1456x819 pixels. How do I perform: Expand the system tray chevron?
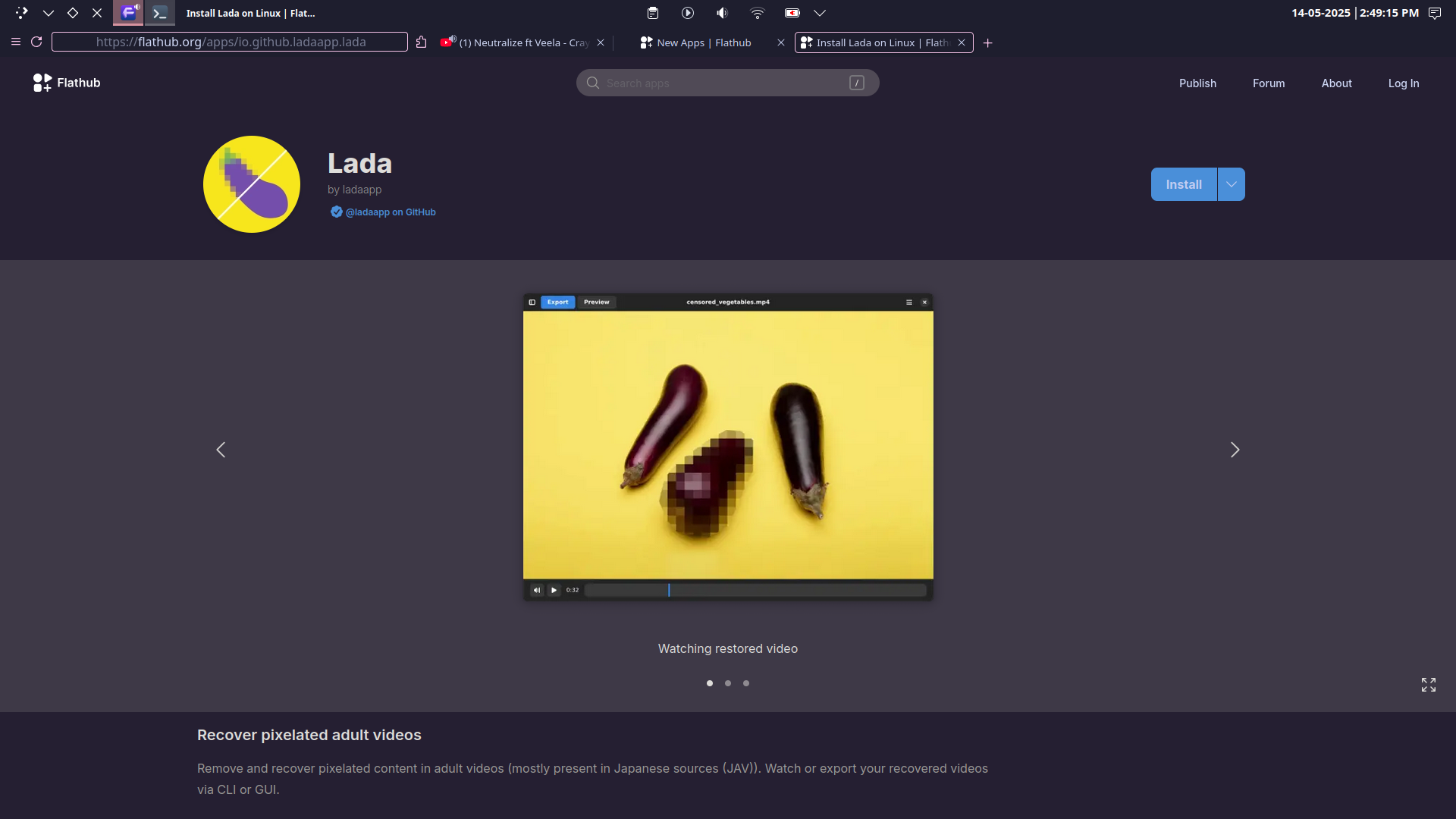[x=820, y=13]
